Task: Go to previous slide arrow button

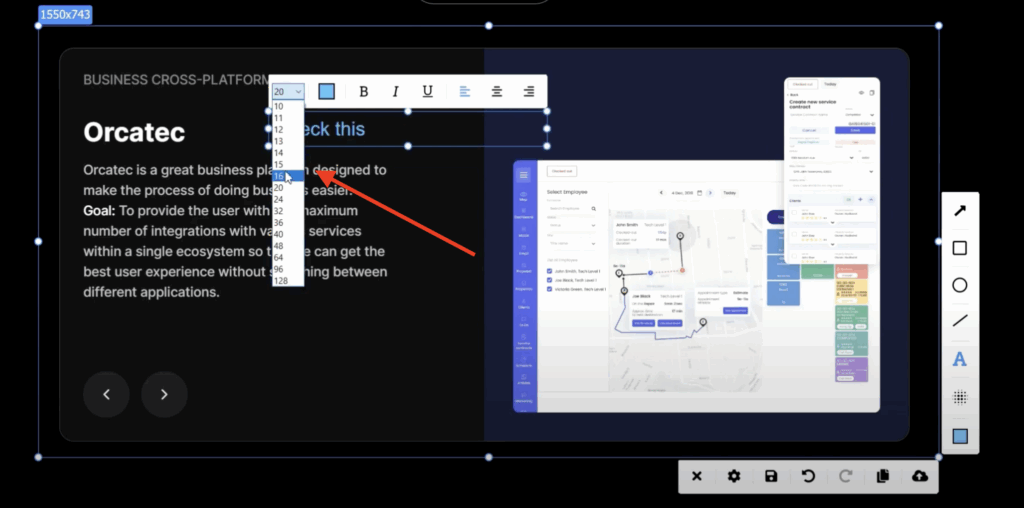Action: (106, 394)
